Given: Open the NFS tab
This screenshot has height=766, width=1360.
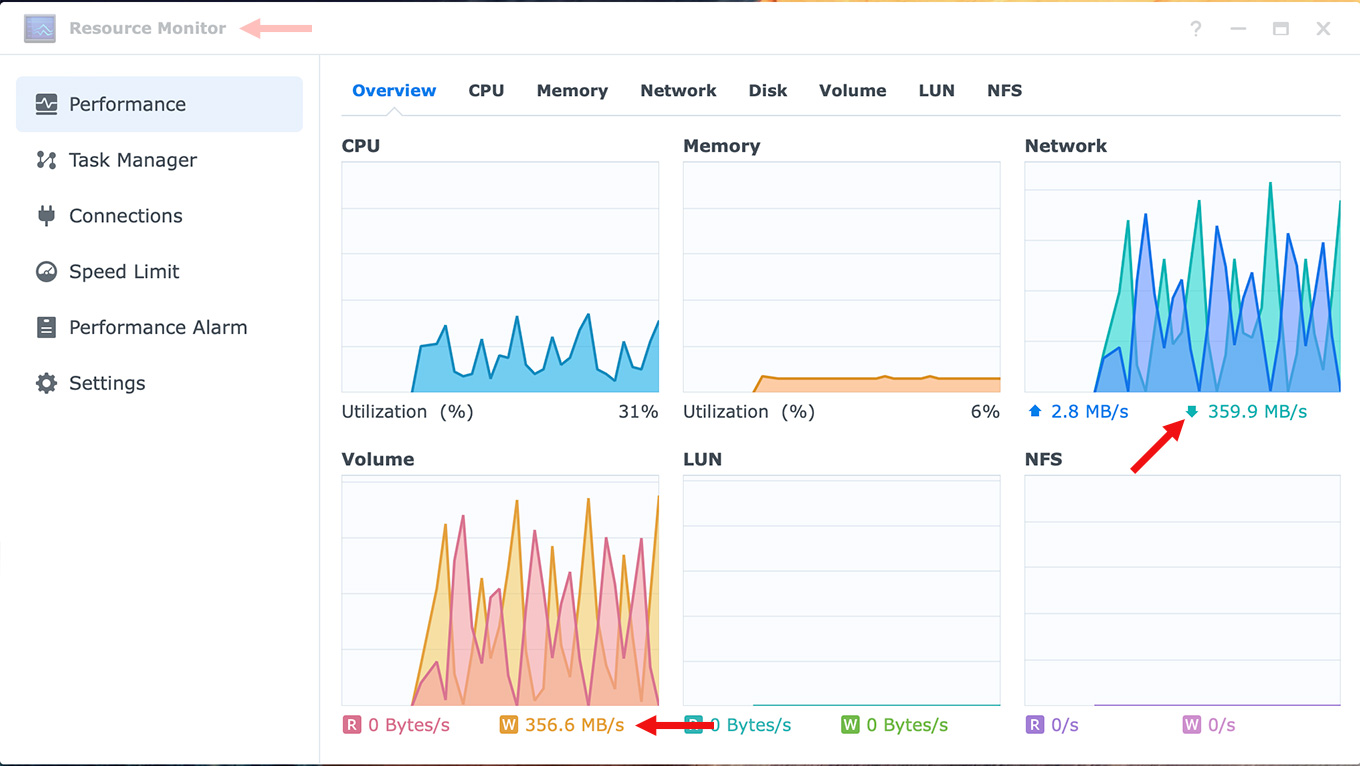Looking at the screenshot, I should click(x=1004, y=90).
